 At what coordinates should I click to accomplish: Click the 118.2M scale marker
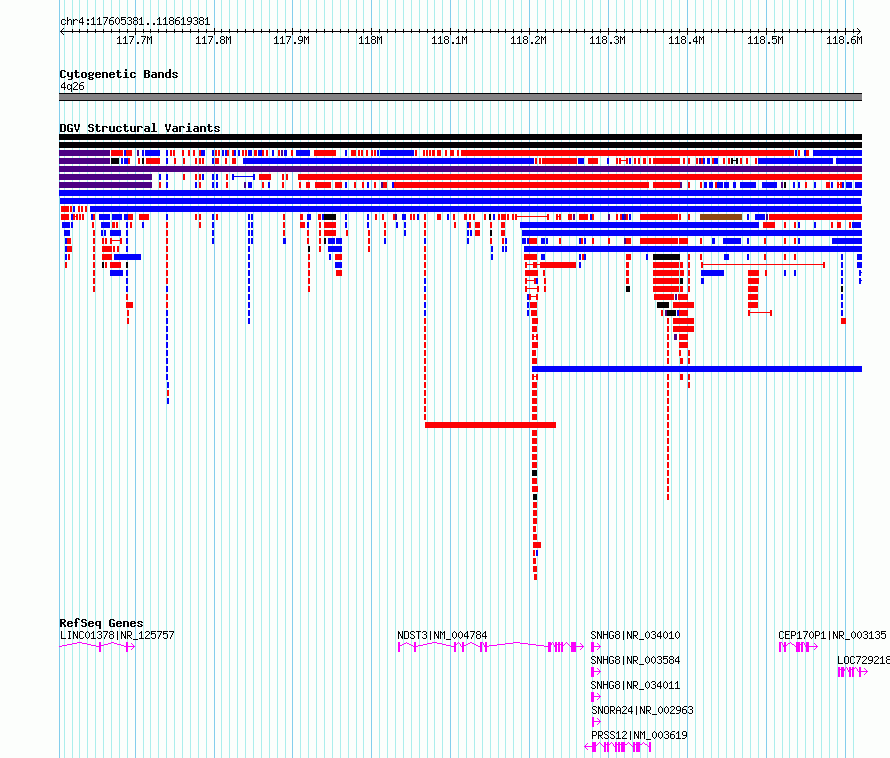tap(528, 40)
